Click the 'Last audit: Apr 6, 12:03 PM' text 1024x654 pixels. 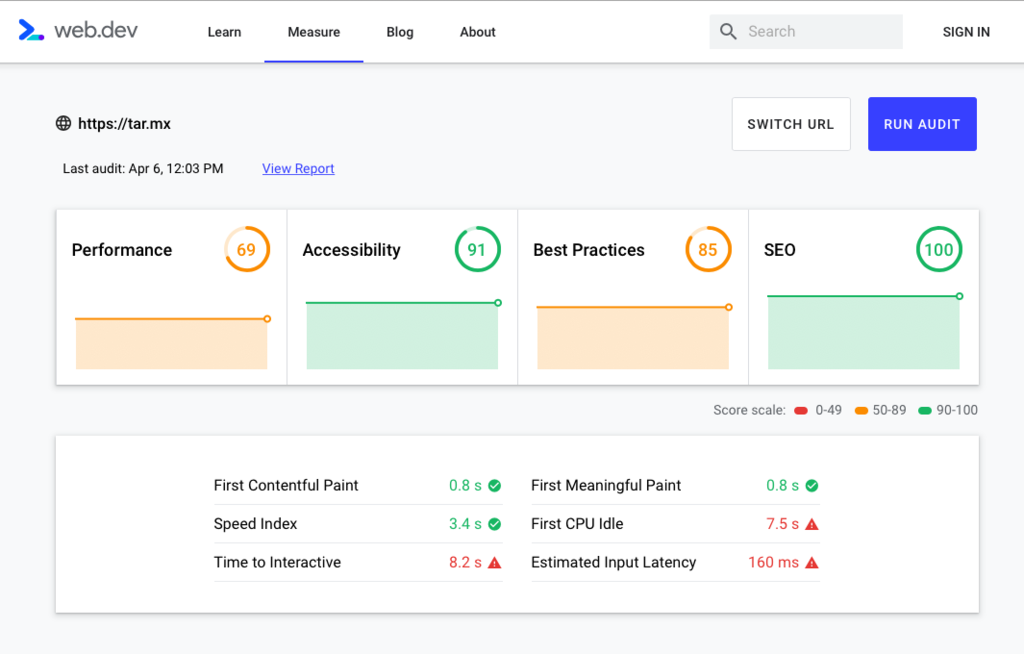click(x=143, y=169)
